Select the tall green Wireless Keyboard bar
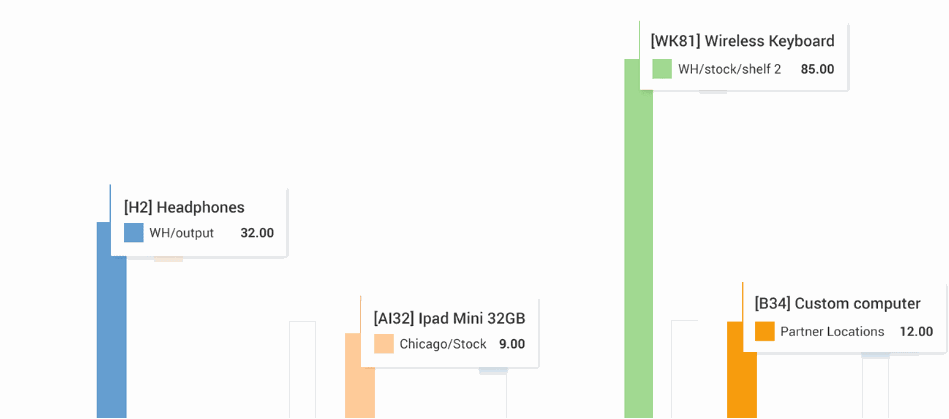949x419 pixels. tap(638, 250)
